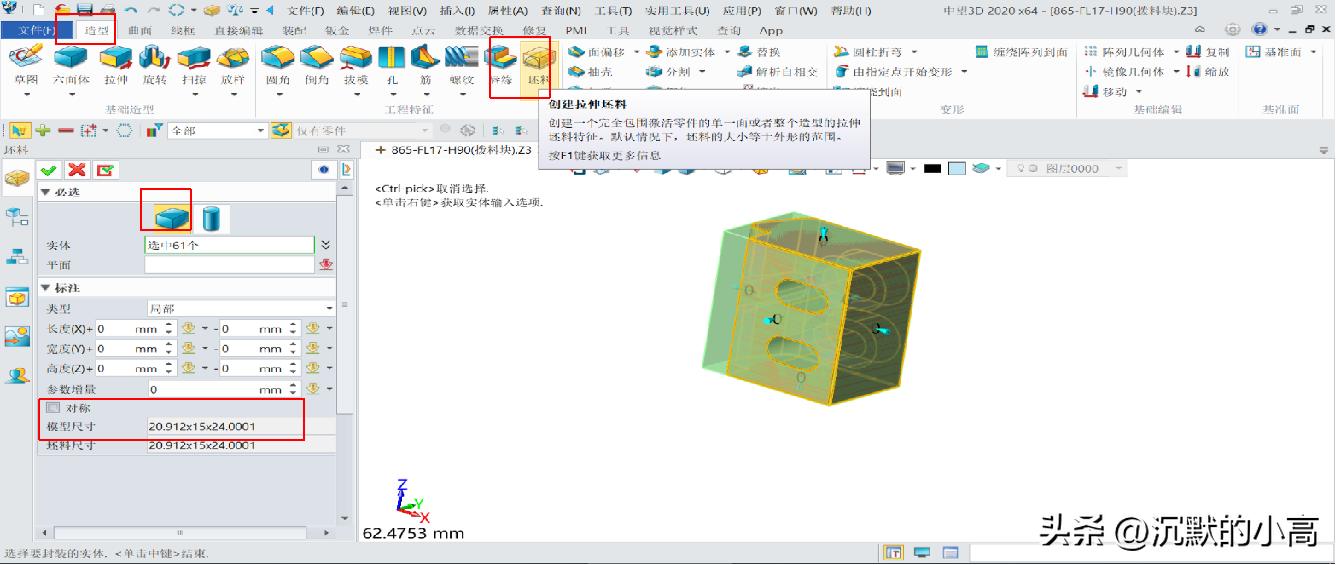This screenshot has width=1336, height=565.
Task: Expand the 基准面 dropdown arrow
Action: (1313, 52)
